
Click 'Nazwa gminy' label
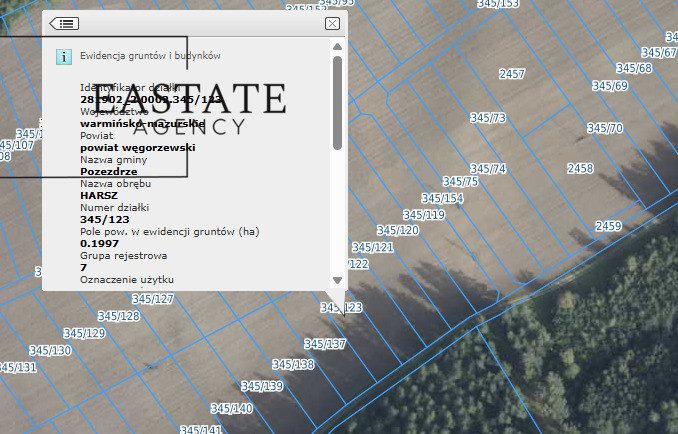pyautogui.click(x=113, y=160)
